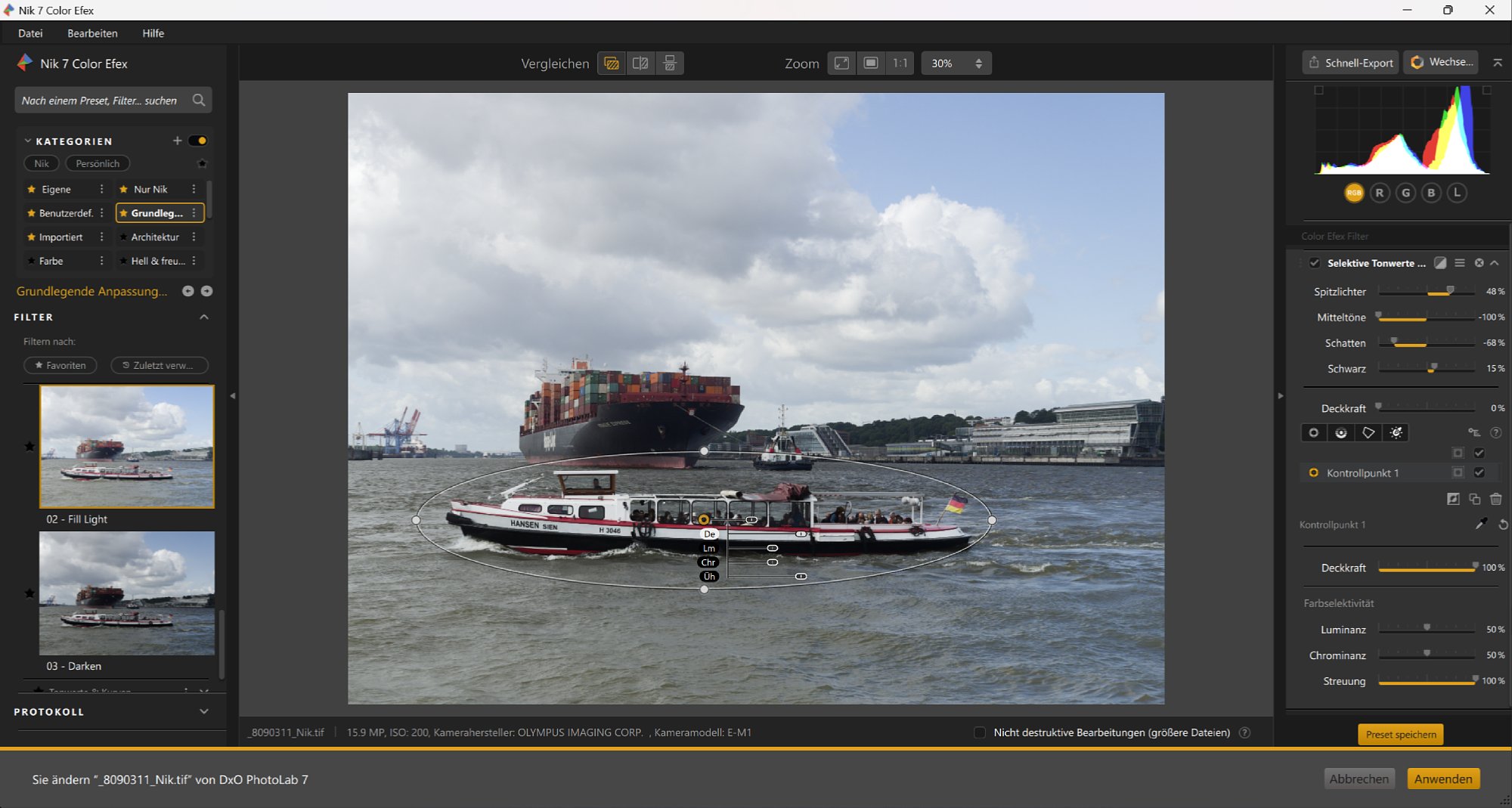Show the RGB histogram channel
1512x808 pixels.
tap(1354, 193)
